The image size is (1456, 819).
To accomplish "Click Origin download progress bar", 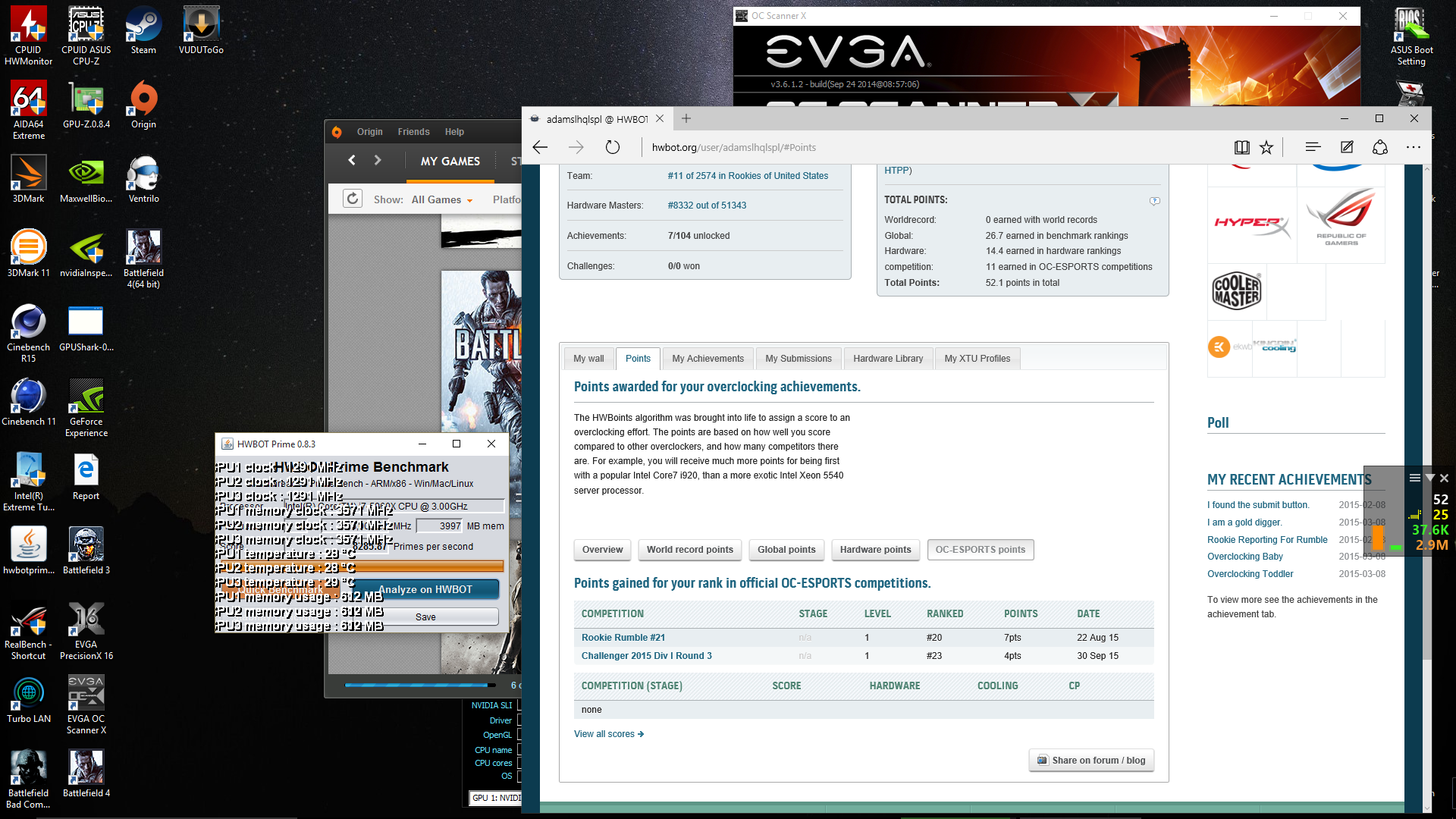I will coord(420,685).
